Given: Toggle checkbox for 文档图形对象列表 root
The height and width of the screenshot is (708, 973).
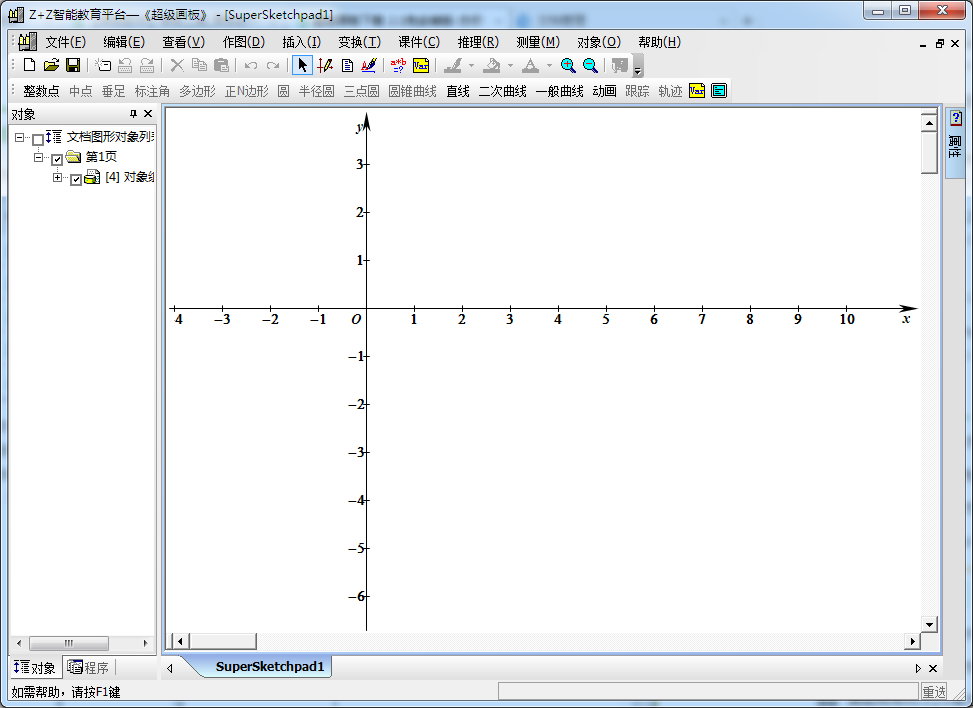Looking at the screenshot, I should pos(38,139).
